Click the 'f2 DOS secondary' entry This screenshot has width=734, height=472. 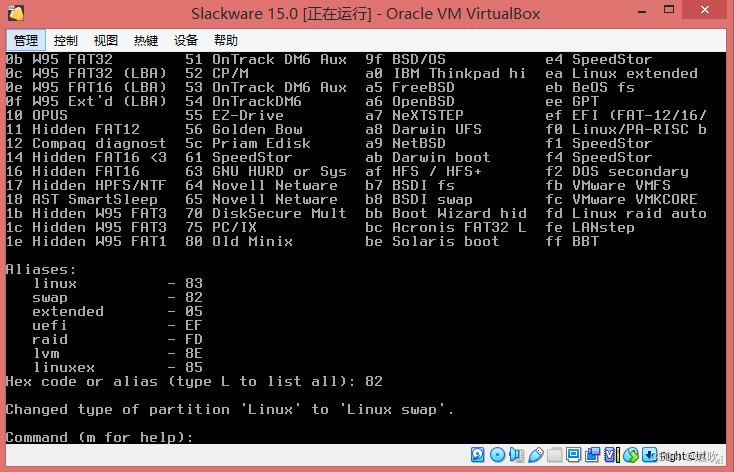(617, 171)
